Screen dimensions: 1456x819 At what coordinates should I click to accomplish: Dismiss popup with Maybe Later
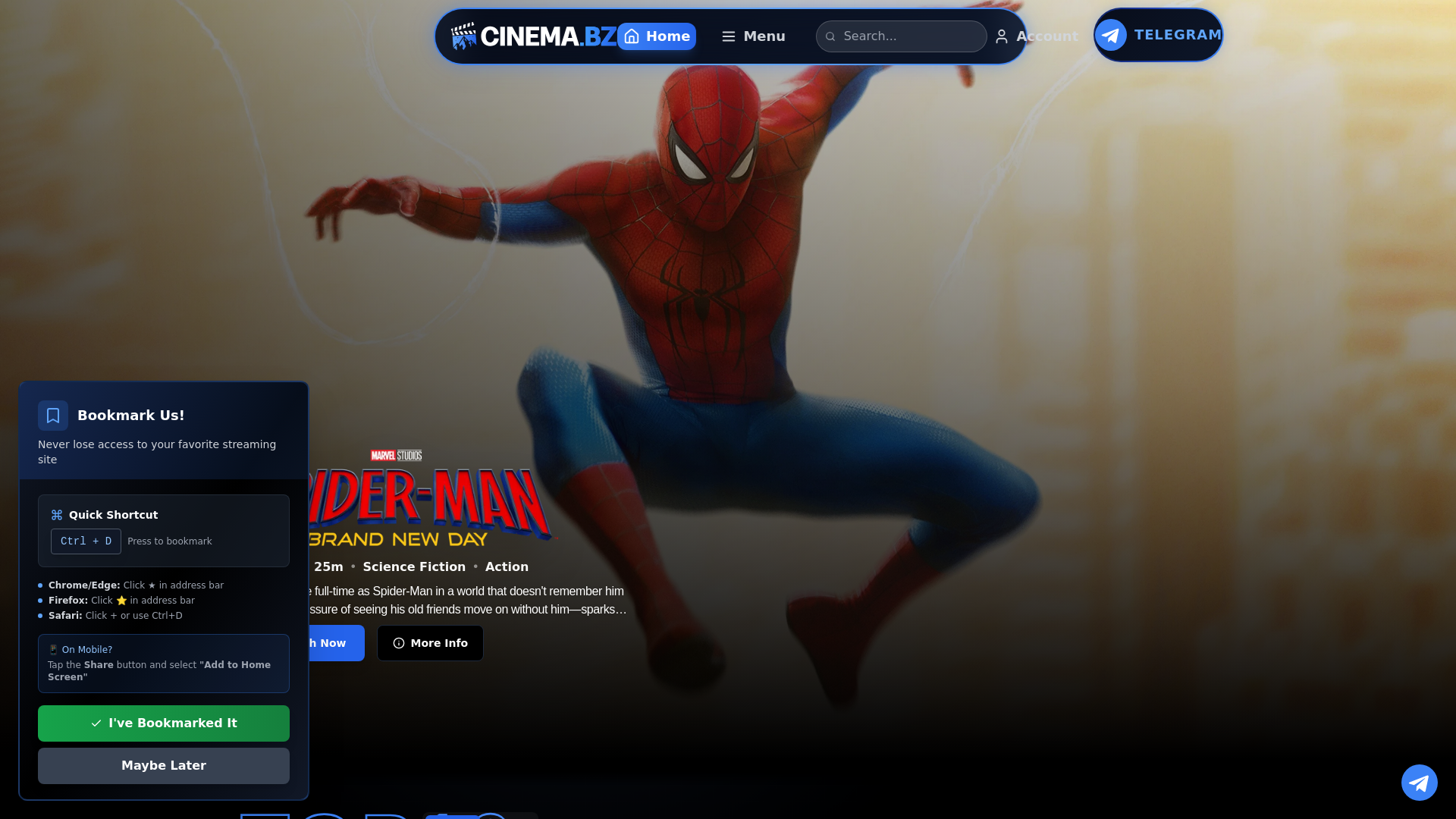pos(164,766)
